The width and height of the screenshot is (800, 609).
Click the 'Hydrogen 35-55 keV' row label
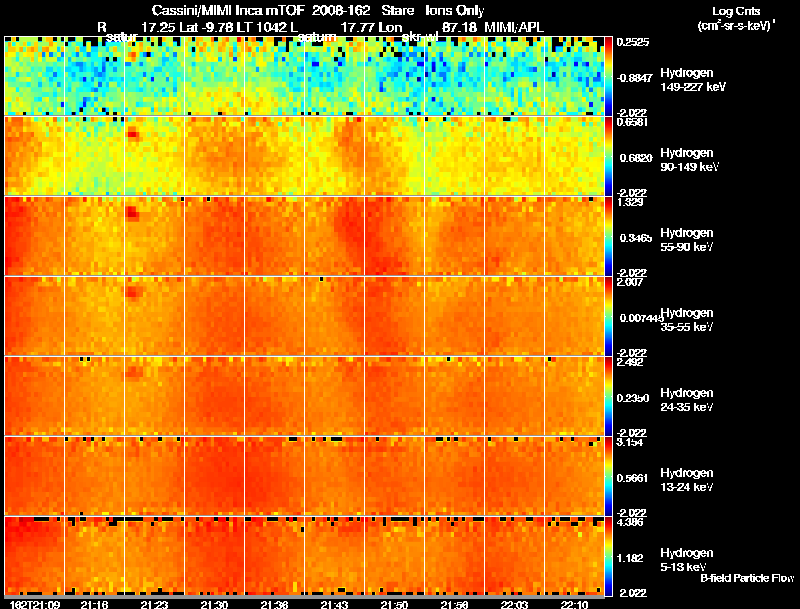click(687, 320)
